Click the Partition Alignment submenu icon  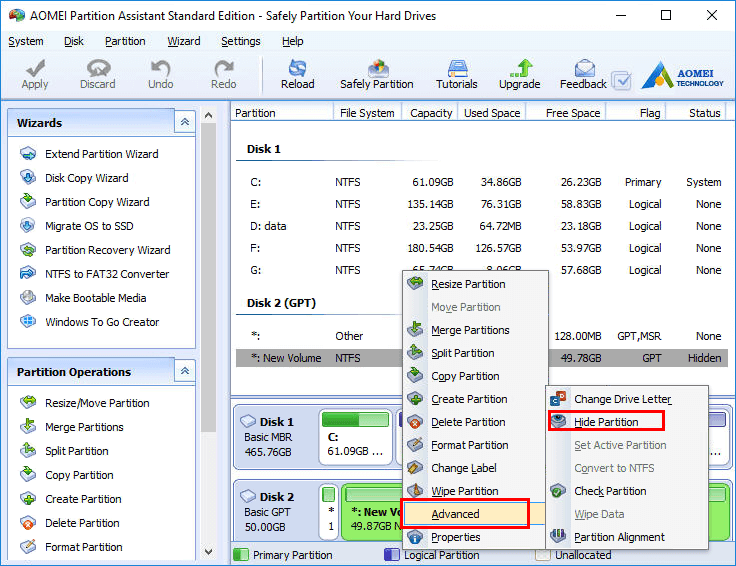558,535
